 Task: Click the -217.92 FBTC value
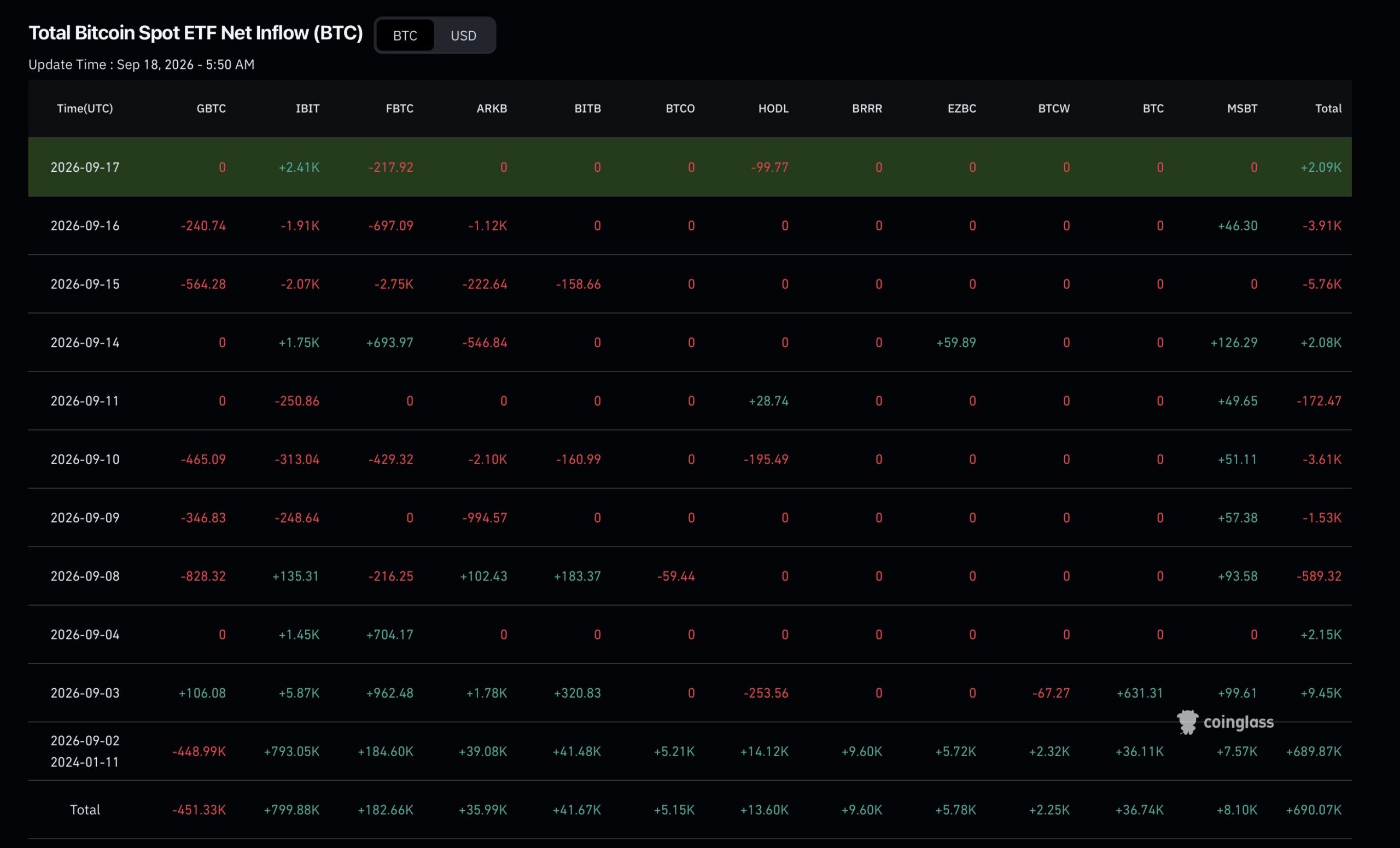click(x=391, y=167)
